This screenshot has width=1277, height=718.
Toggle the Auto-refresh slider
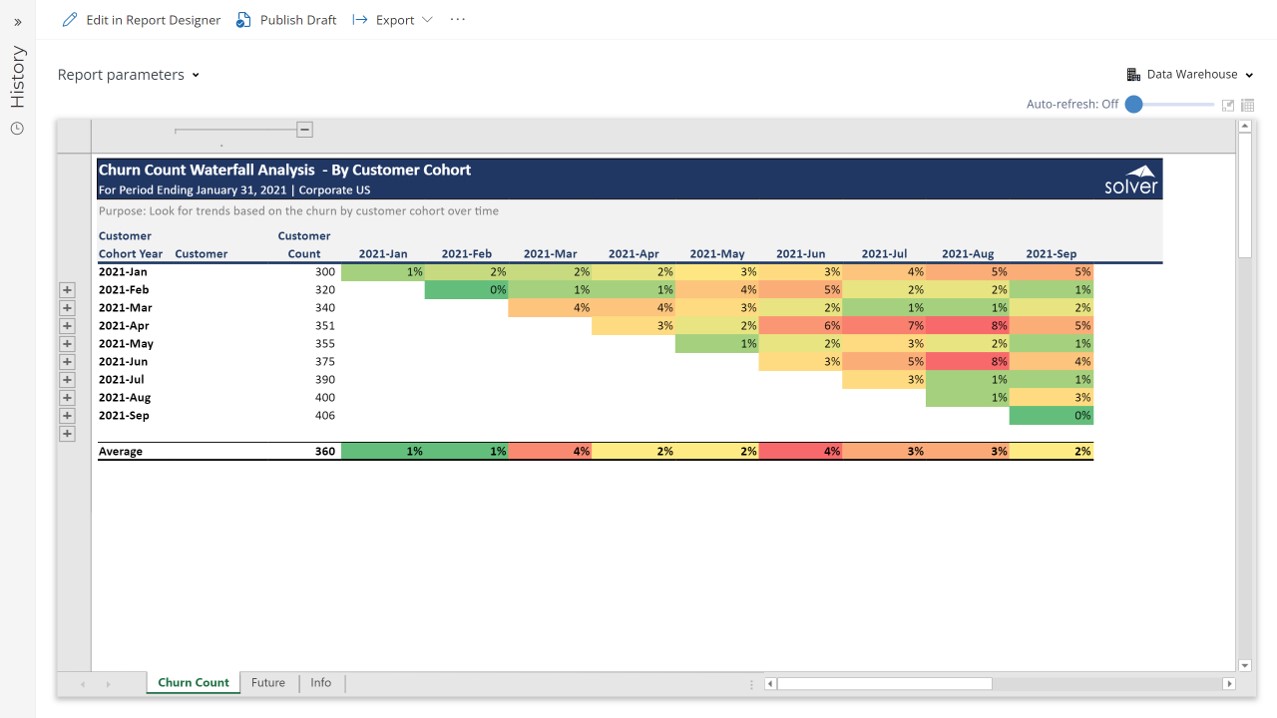click(x=1134, y=104)
